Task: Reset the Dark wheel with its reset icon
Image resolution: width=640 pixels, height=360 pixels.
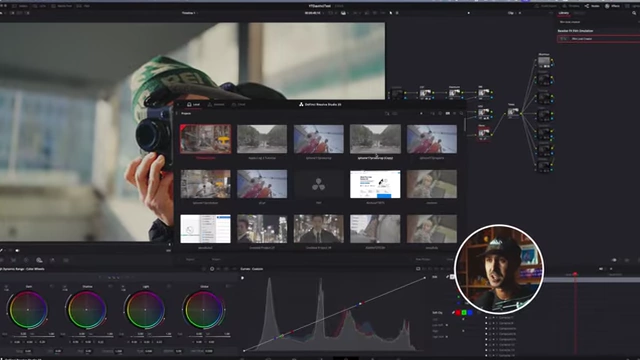Action: 51,287
